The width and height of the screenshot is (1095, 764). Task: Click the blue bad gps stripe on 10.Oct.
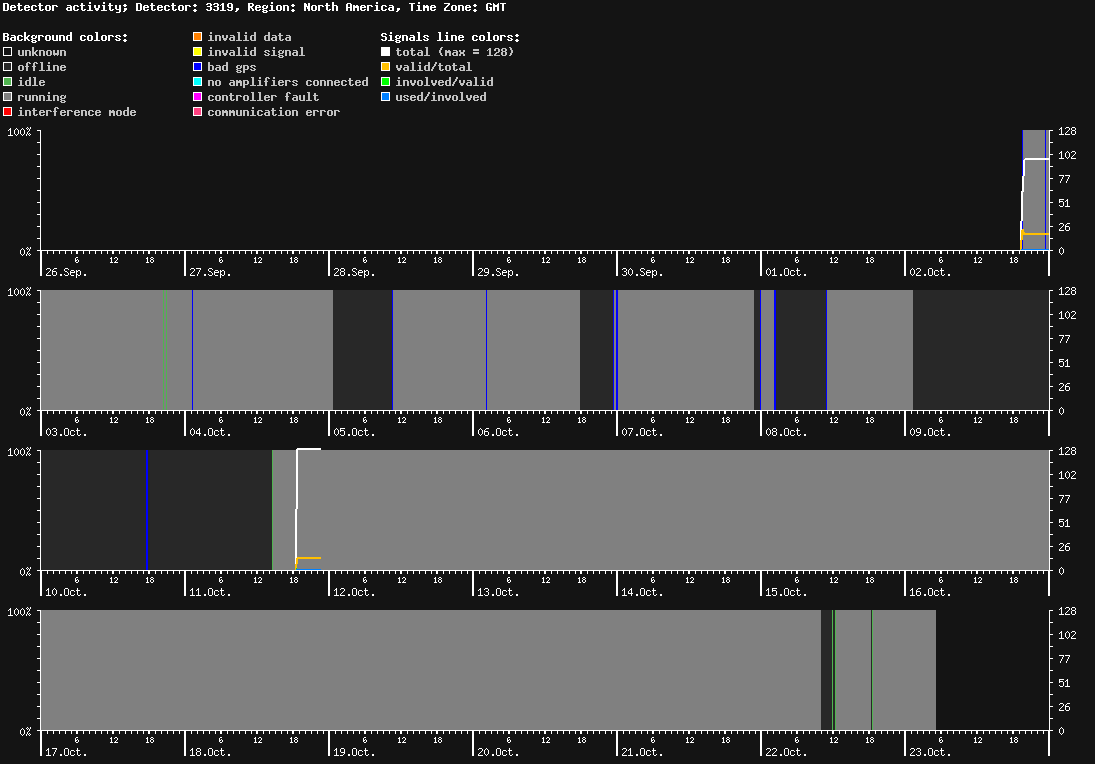coord(147,510)
